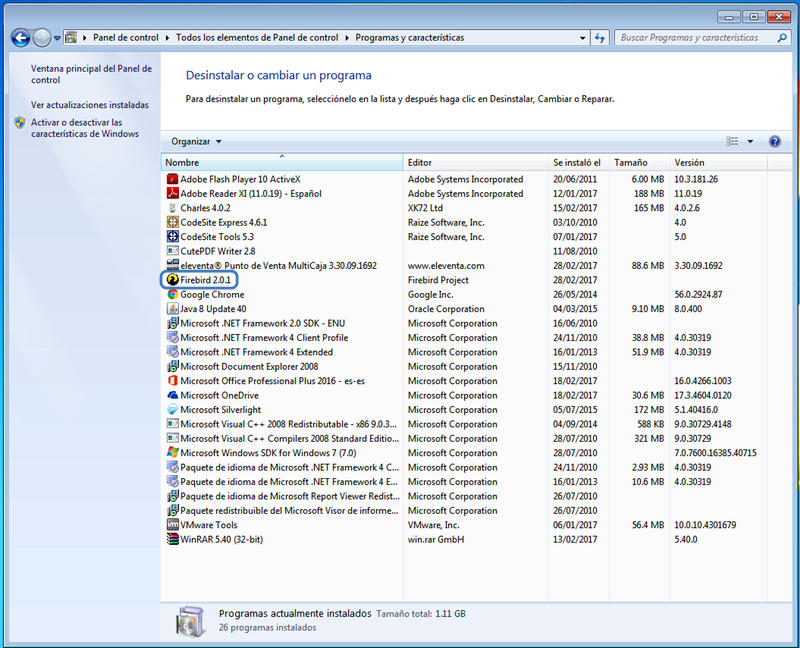Sort by the Editor column header
Image resolution: width=800 pixels, height=648 pixels.
[476, 162]
